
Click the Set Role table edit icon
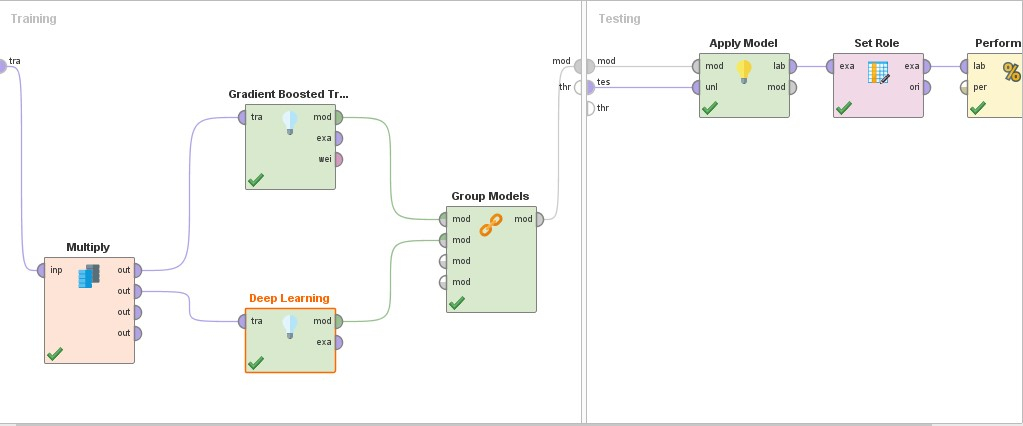click(x=879, y=72)
